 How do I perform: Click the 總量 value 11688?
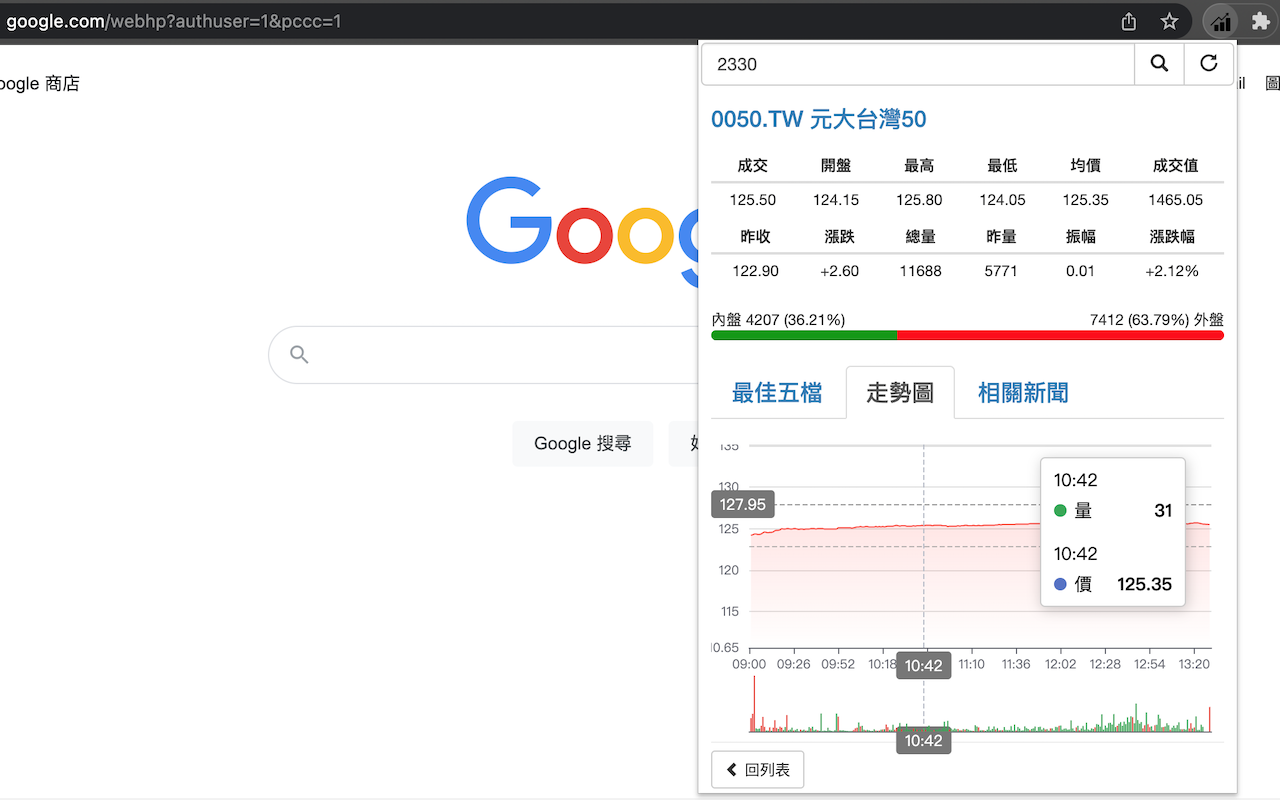click(x=921, y=271)
